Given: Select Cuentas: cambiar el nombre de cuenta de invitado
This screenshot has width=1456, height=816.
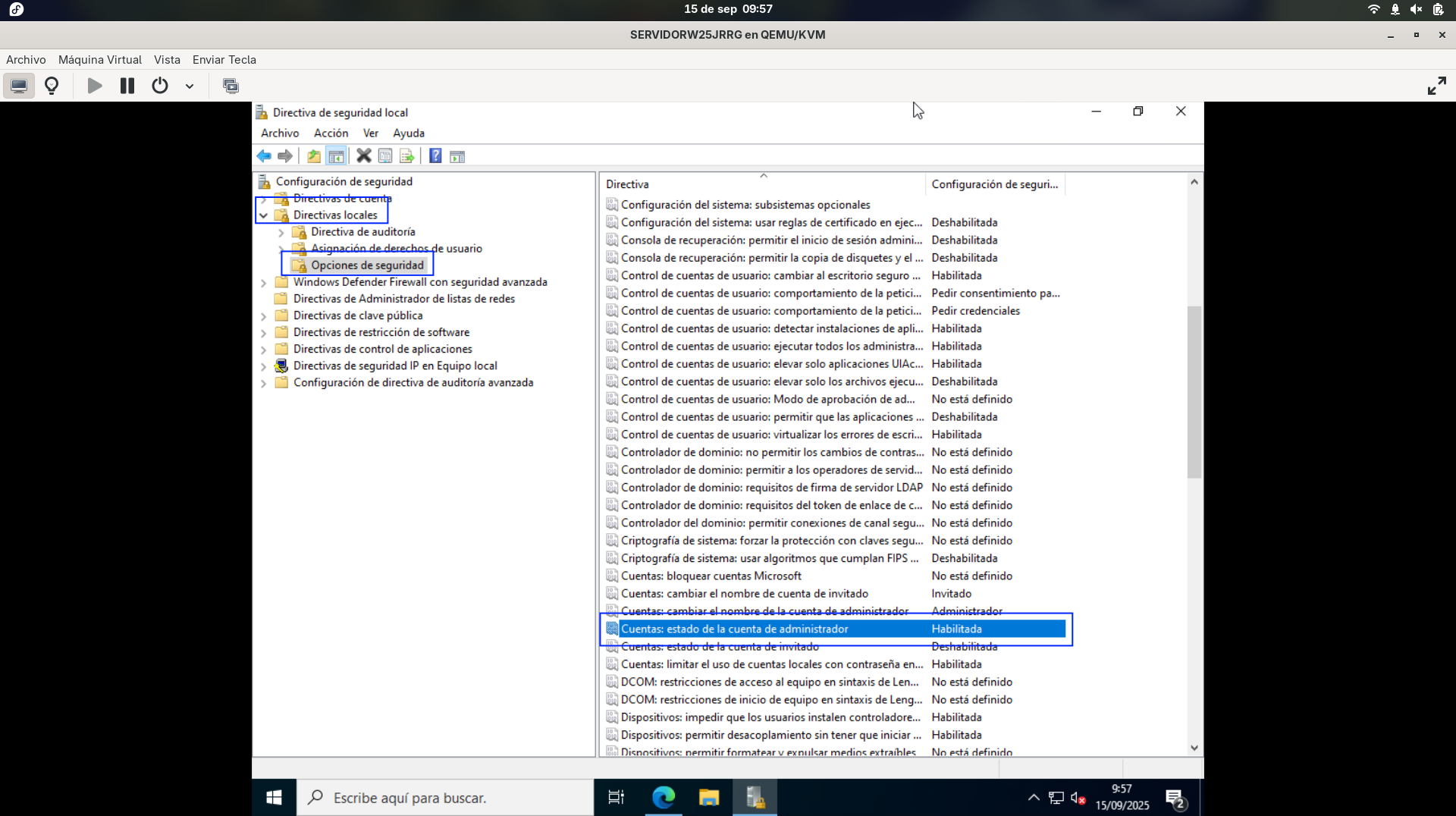Looking at the screenshot, I should pos(835,593).
